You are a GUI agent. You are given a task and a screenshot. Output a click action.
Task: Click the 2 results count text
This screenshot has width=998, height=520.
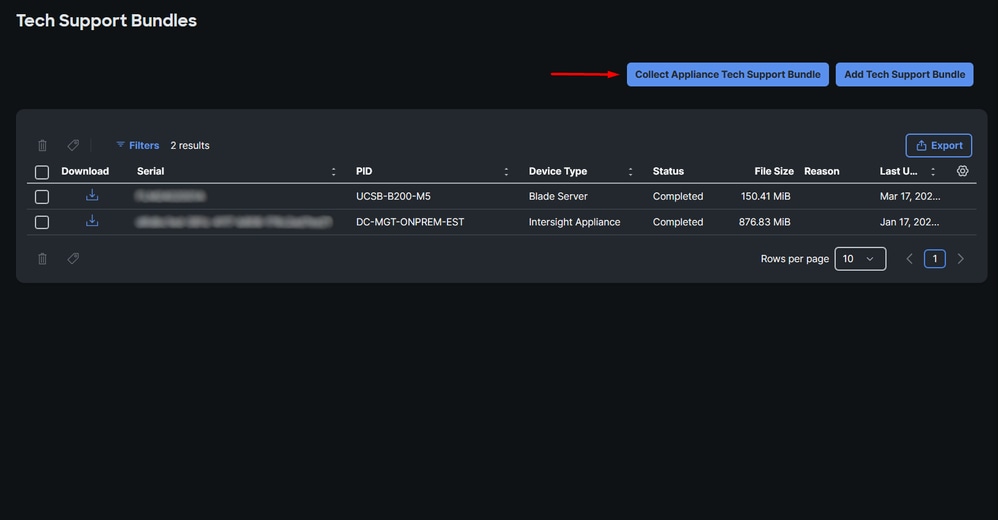[190, 145]
